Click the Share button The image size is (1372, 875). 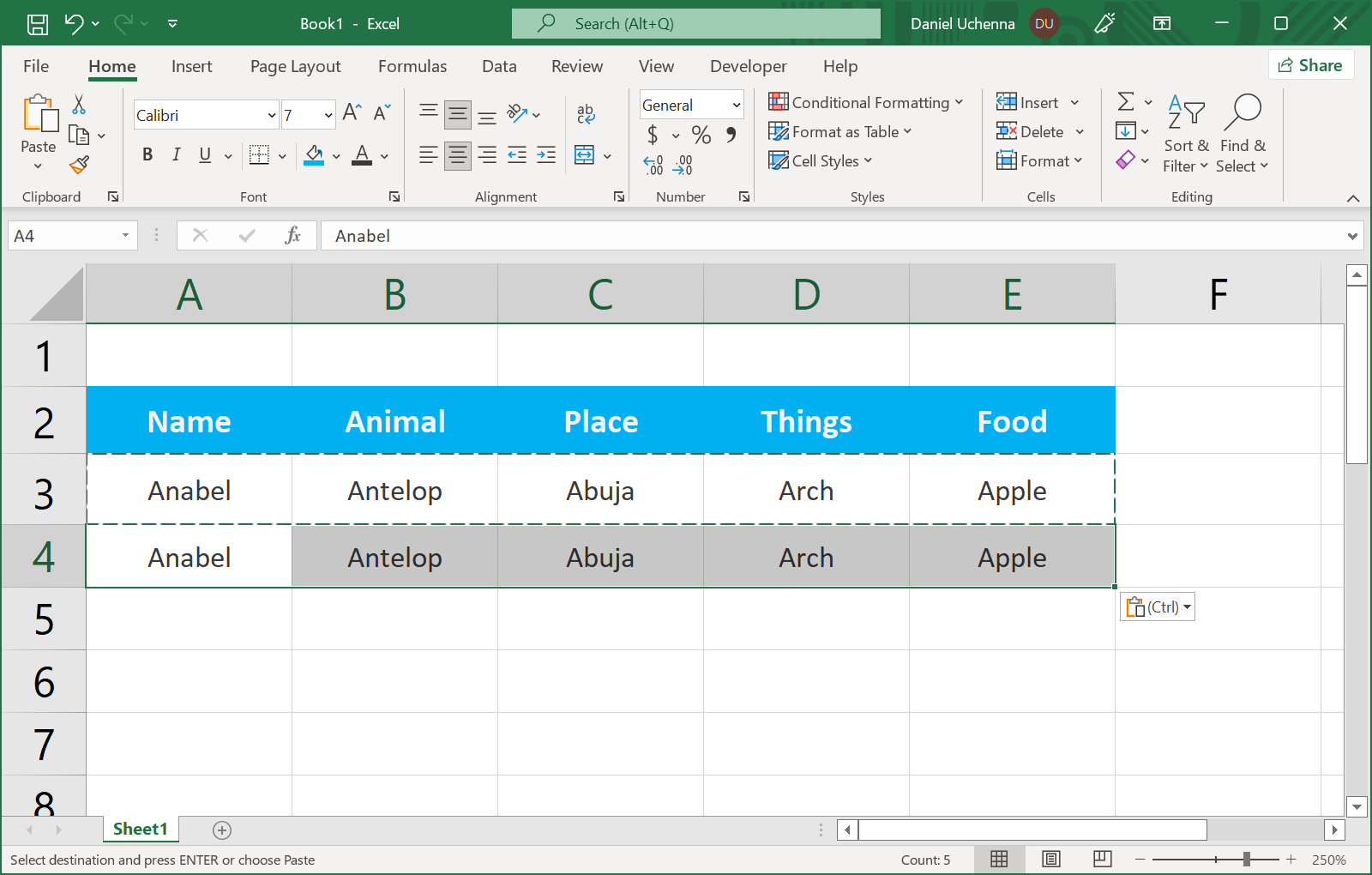tap(1310, 65)
